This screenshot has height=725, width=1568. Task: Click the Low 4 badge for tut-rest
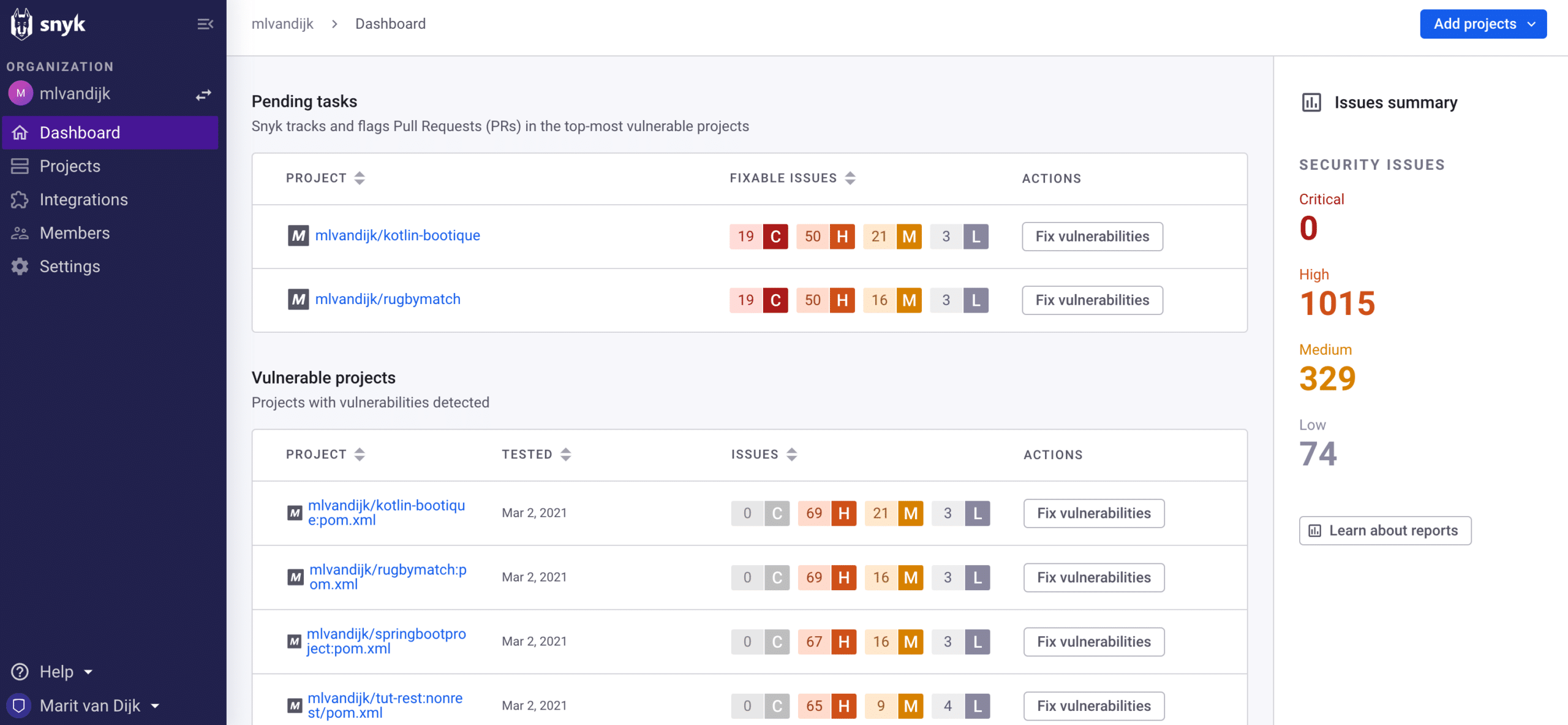tap(960, 706)
